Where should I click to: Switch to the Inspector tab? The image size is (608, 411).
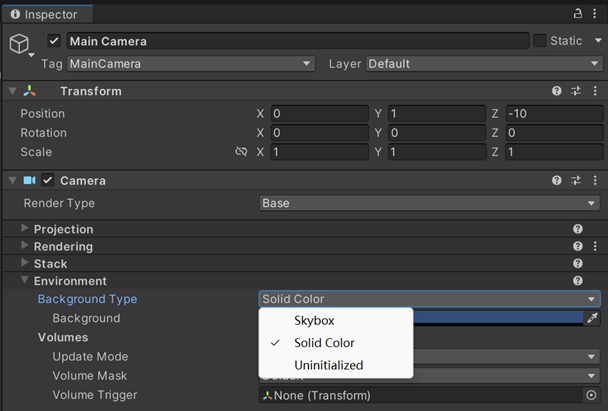[48, 14]
